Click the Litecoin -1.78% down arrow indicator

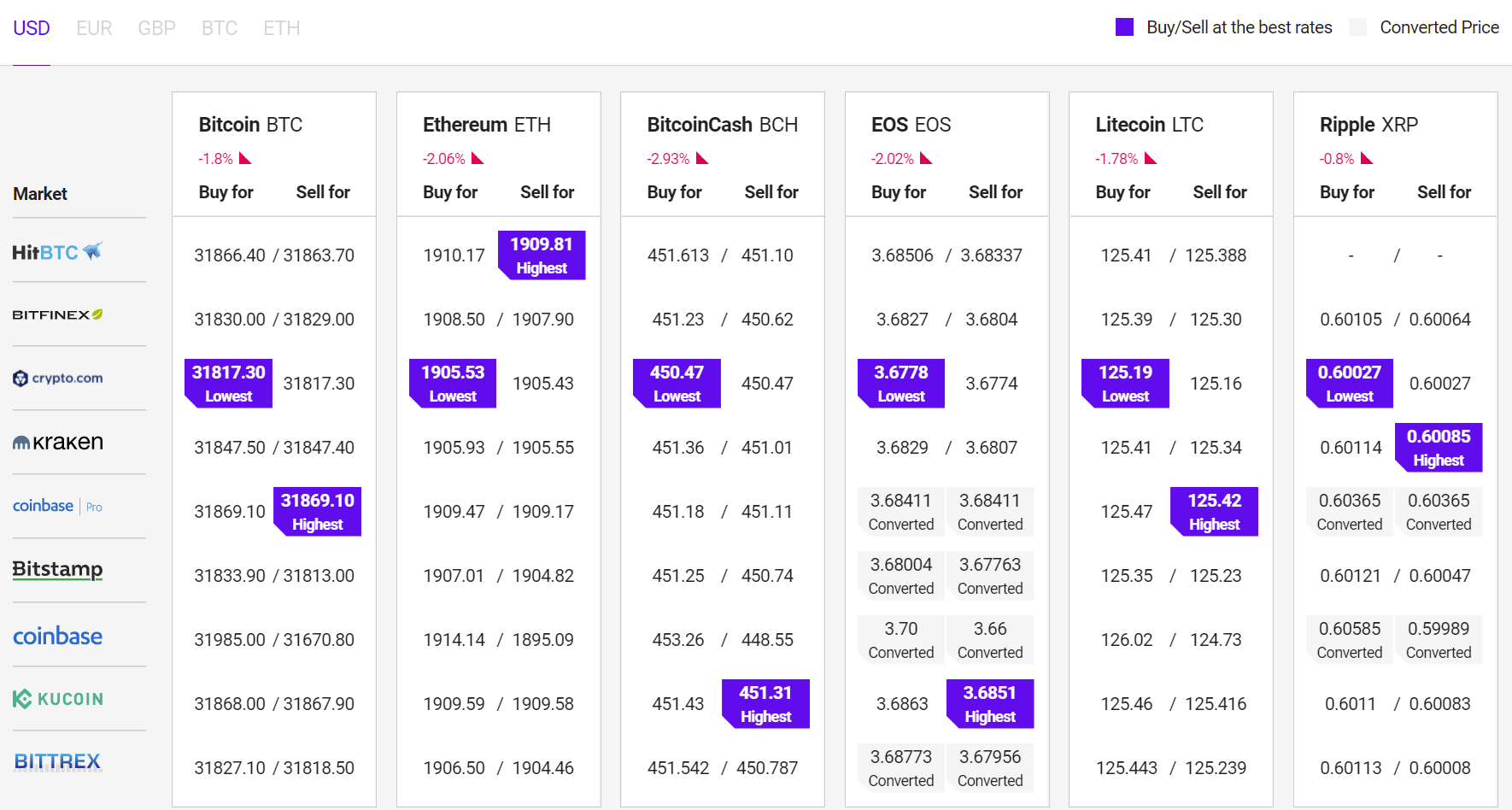click(x=1151, y=158)
